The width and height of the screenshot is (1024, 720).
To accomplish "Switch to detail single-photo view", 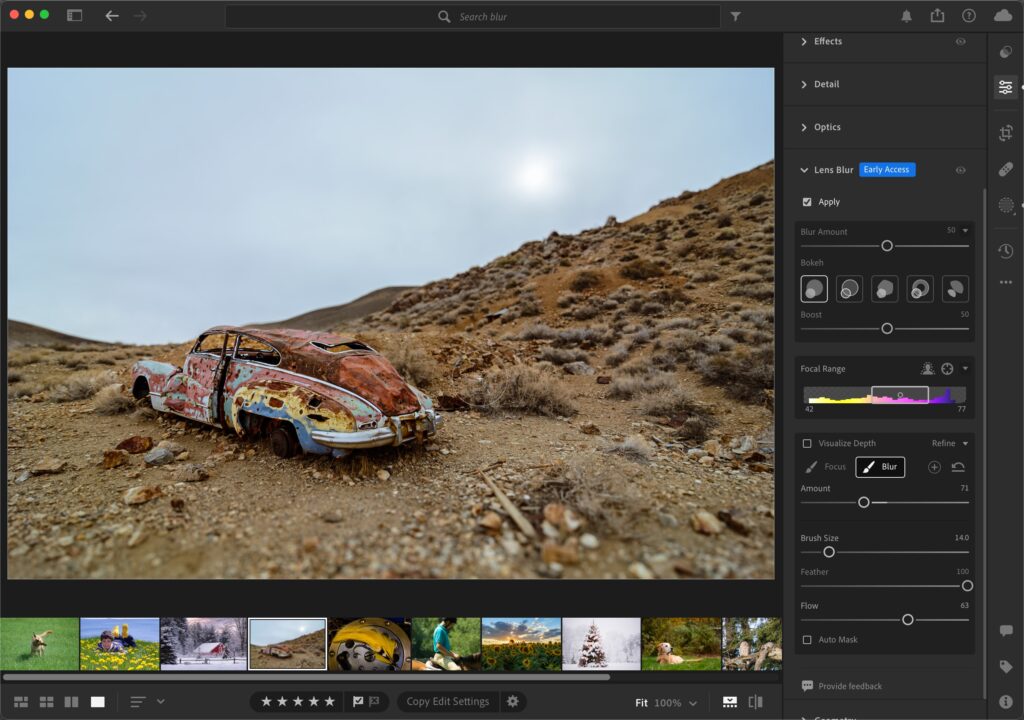I will (x=97, y=702).
